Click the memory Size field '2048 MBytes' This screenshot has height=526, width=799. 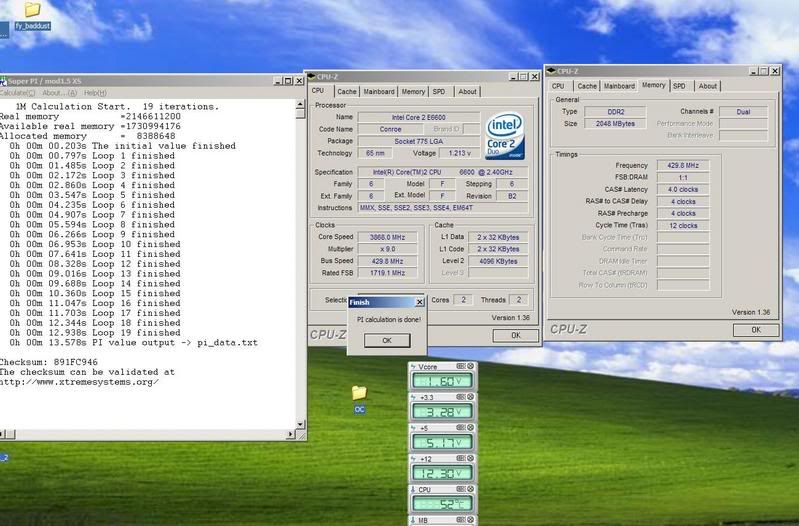pyautogui.click(x=615, y=123)
